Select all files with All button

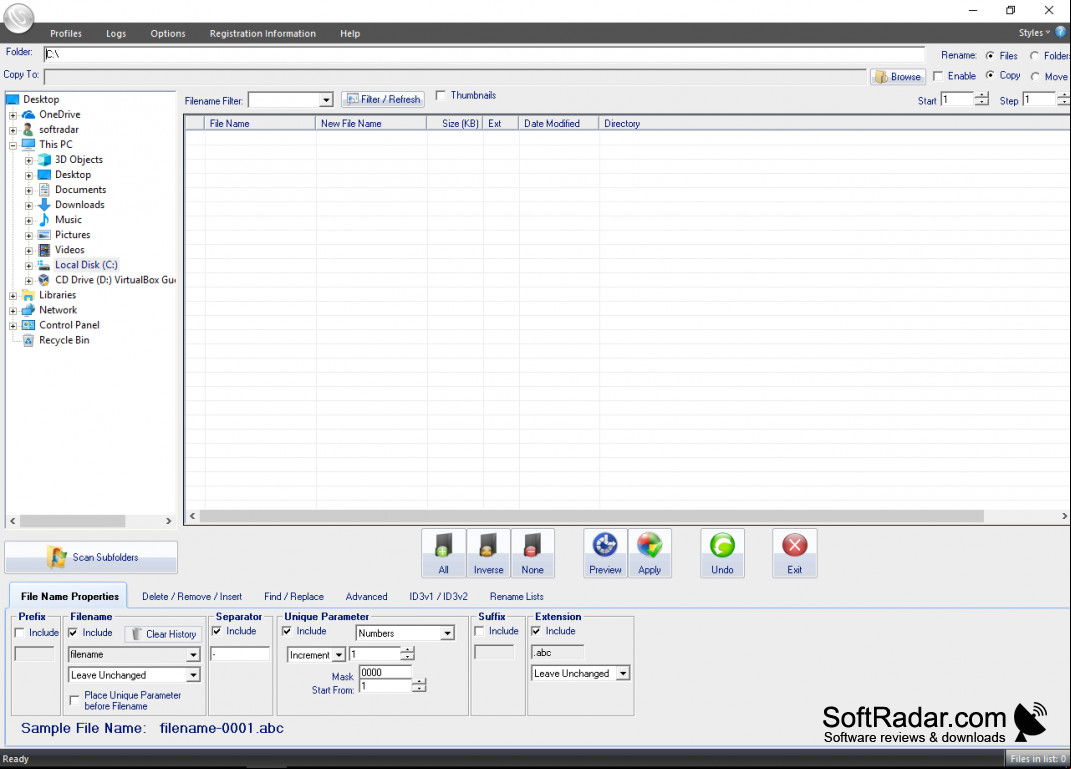tap(443, 553)
